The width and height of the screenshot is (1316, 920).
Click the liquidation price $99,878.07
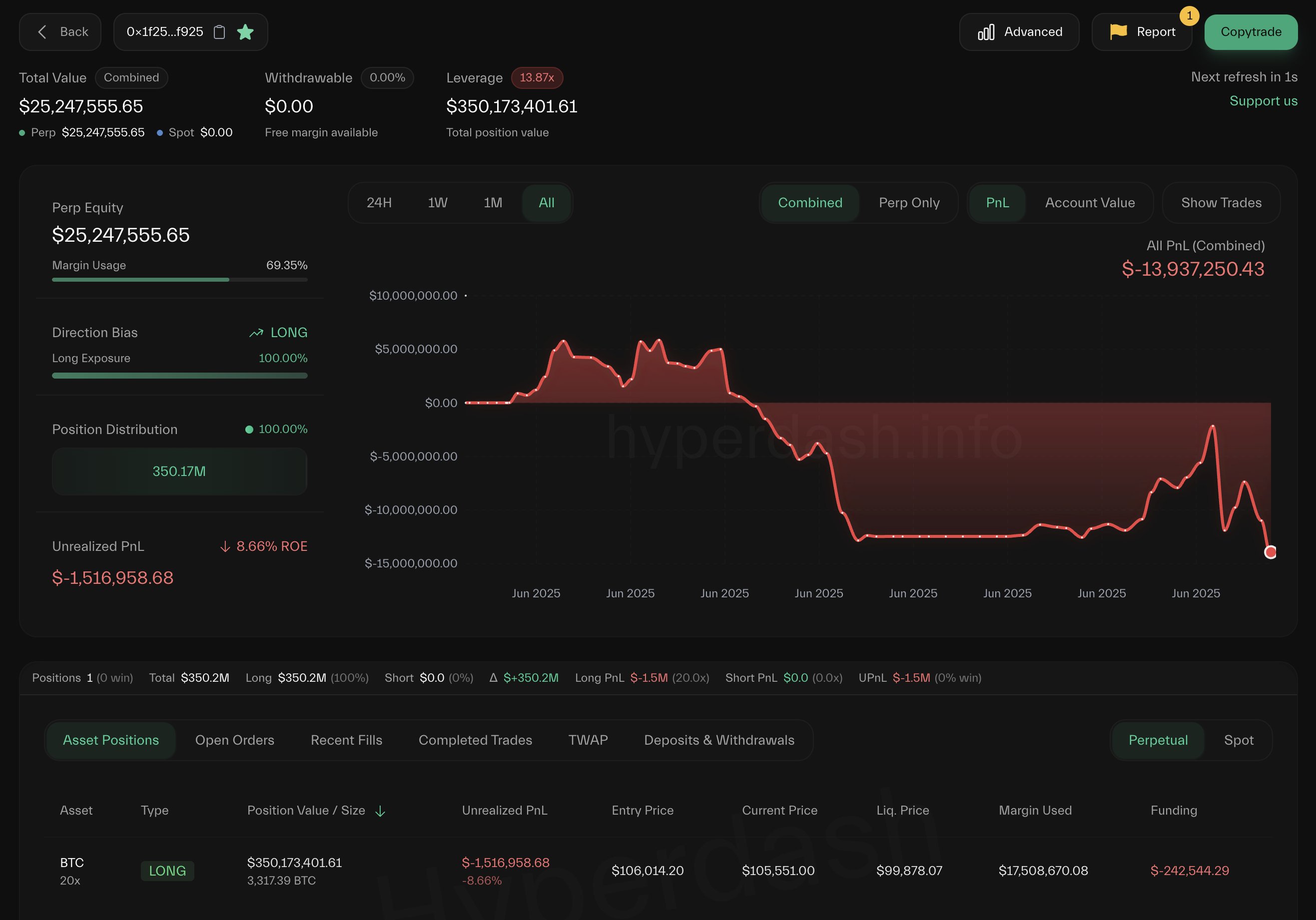coord(910,871)
